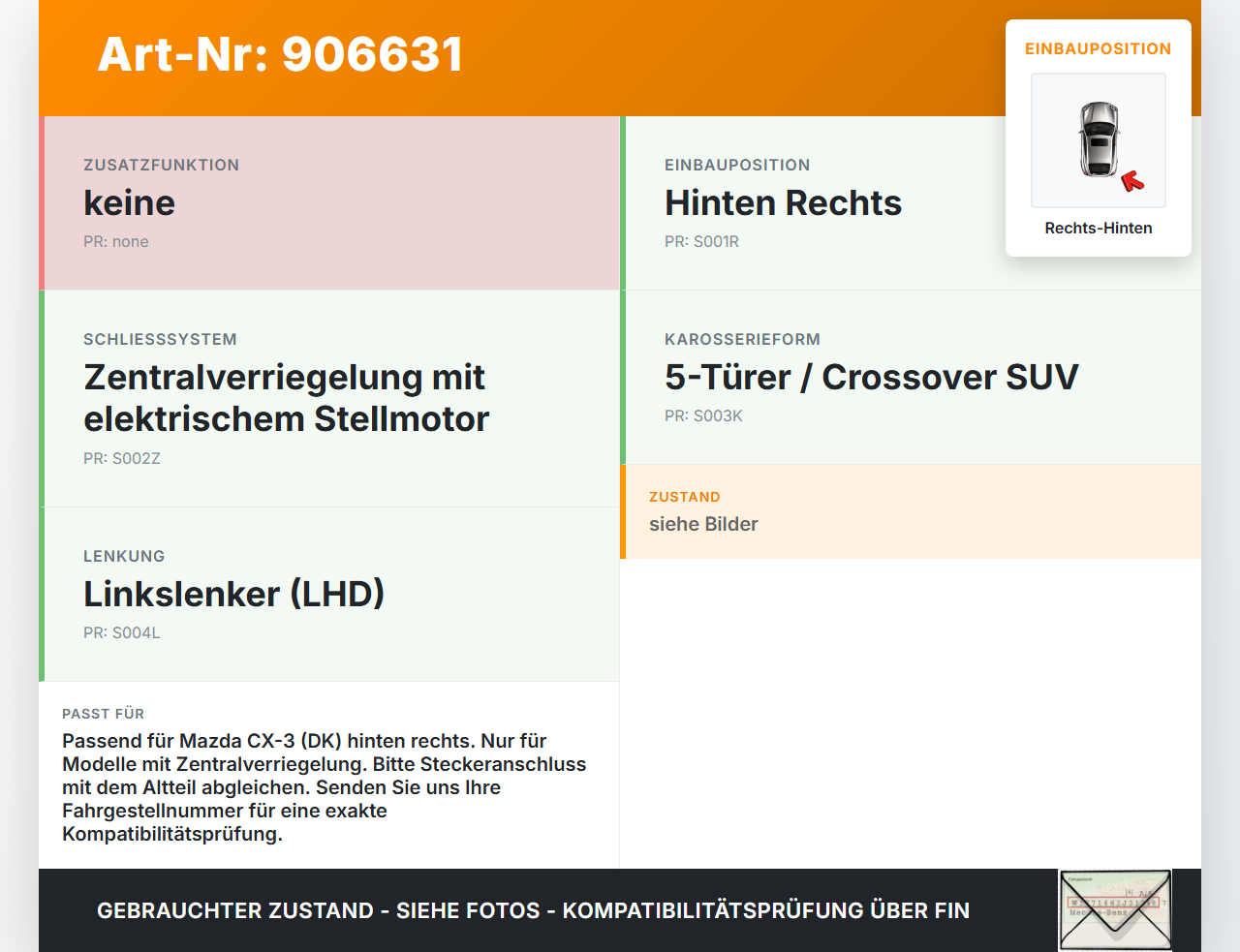The width and height of the screenshot is (1240, 952).
Task: Click the 'Hinten Rechts' value
Action: (x=783, y=202)
